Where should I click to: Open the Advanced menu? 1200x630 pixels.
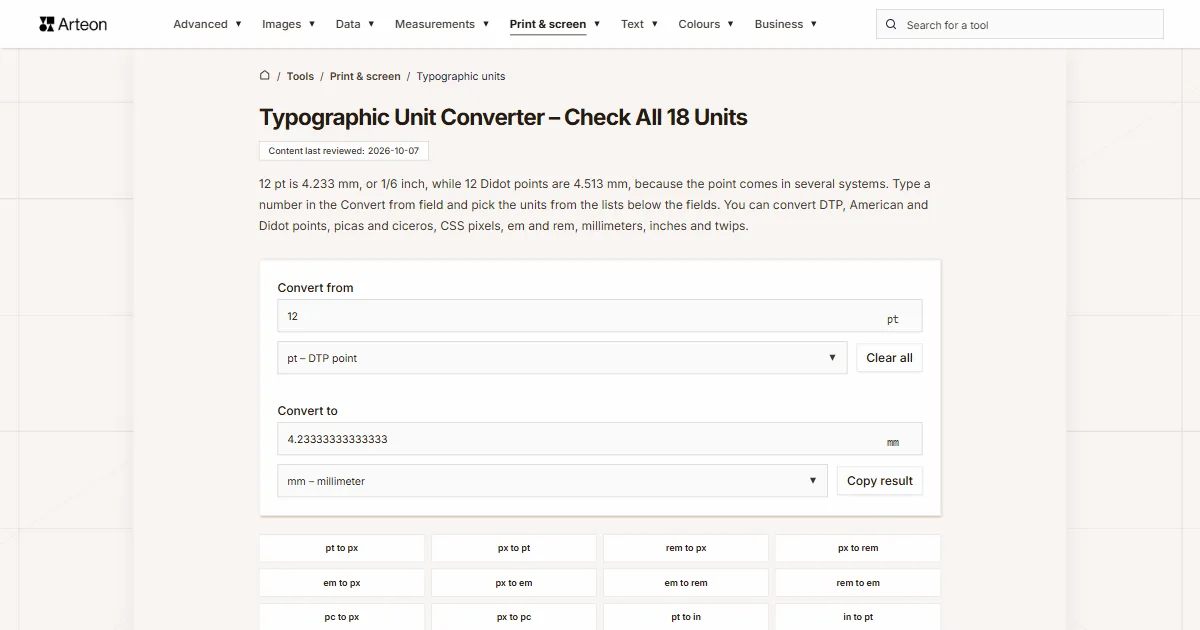click(207, 24)
